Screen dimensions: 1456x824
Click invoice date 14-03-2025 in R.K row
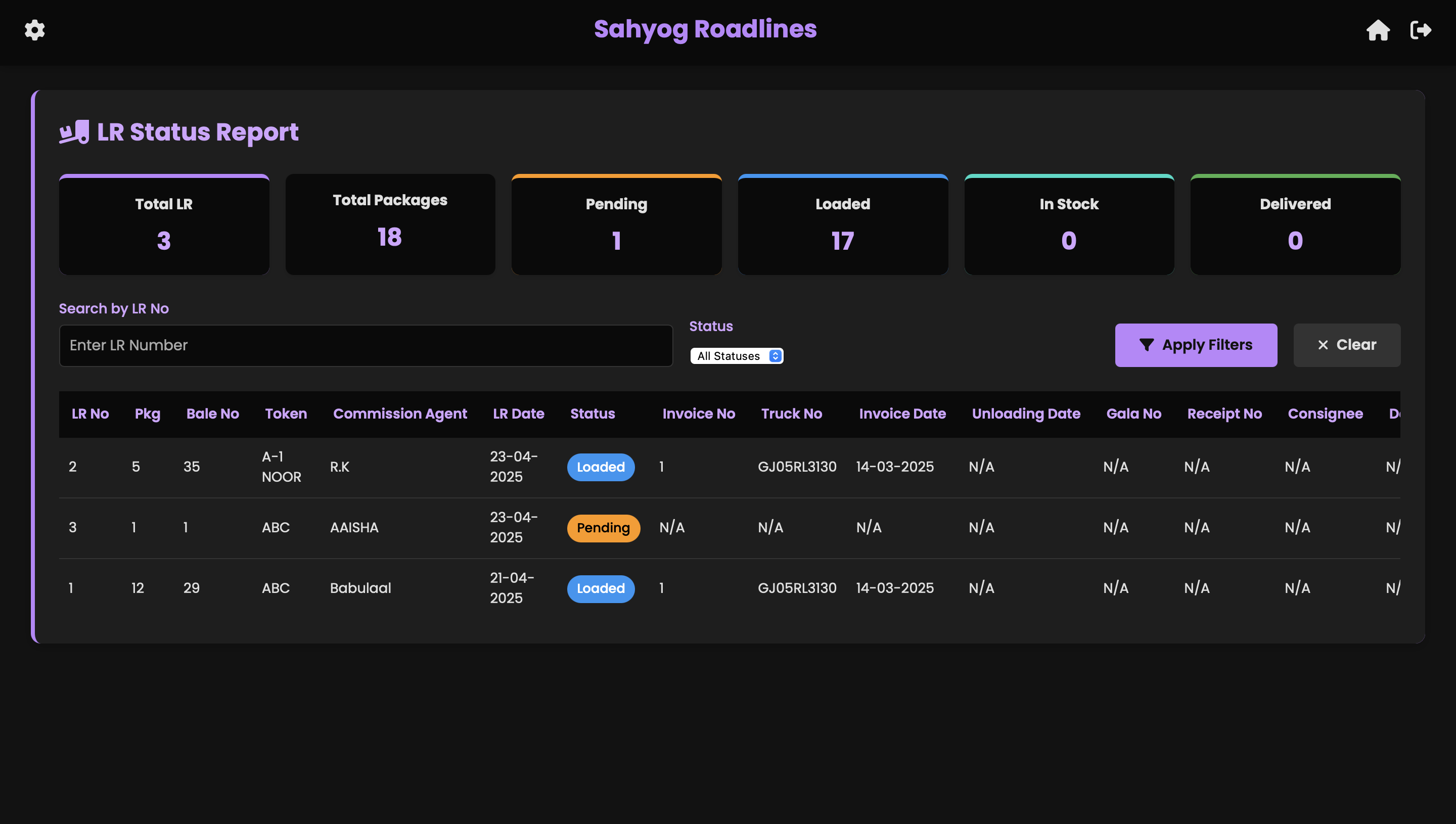click(x=895, y=467)
